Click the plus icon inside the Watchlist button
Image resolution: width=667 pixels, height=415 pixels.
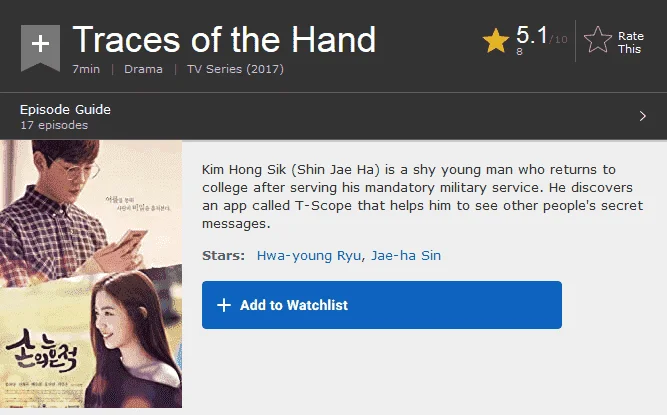coord(224,305)
